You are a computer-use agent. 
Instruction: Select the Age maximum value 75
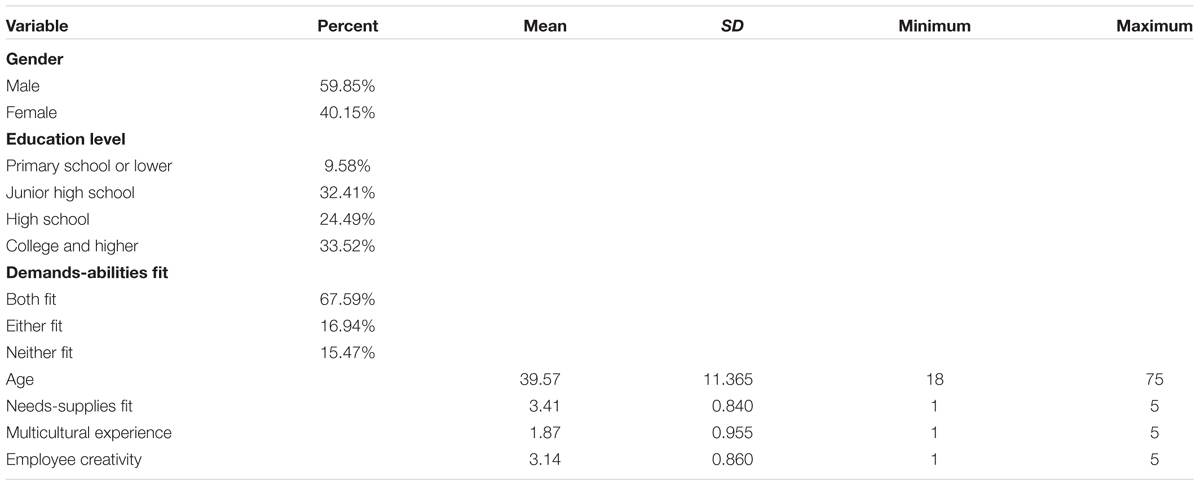[1155, 378]
